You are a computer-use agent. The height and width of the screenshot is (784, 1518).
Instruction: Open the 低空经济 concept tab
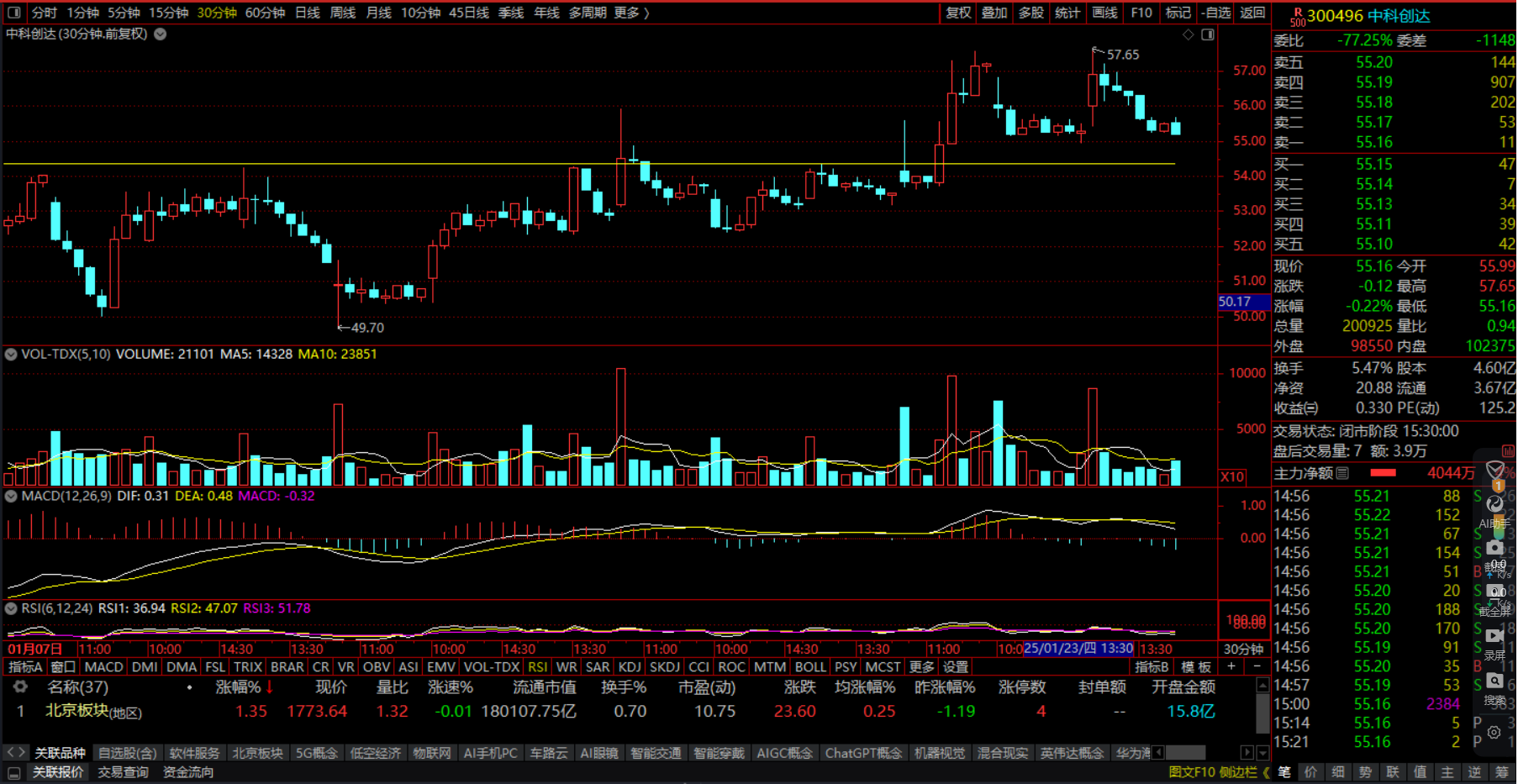coord(376,753)
